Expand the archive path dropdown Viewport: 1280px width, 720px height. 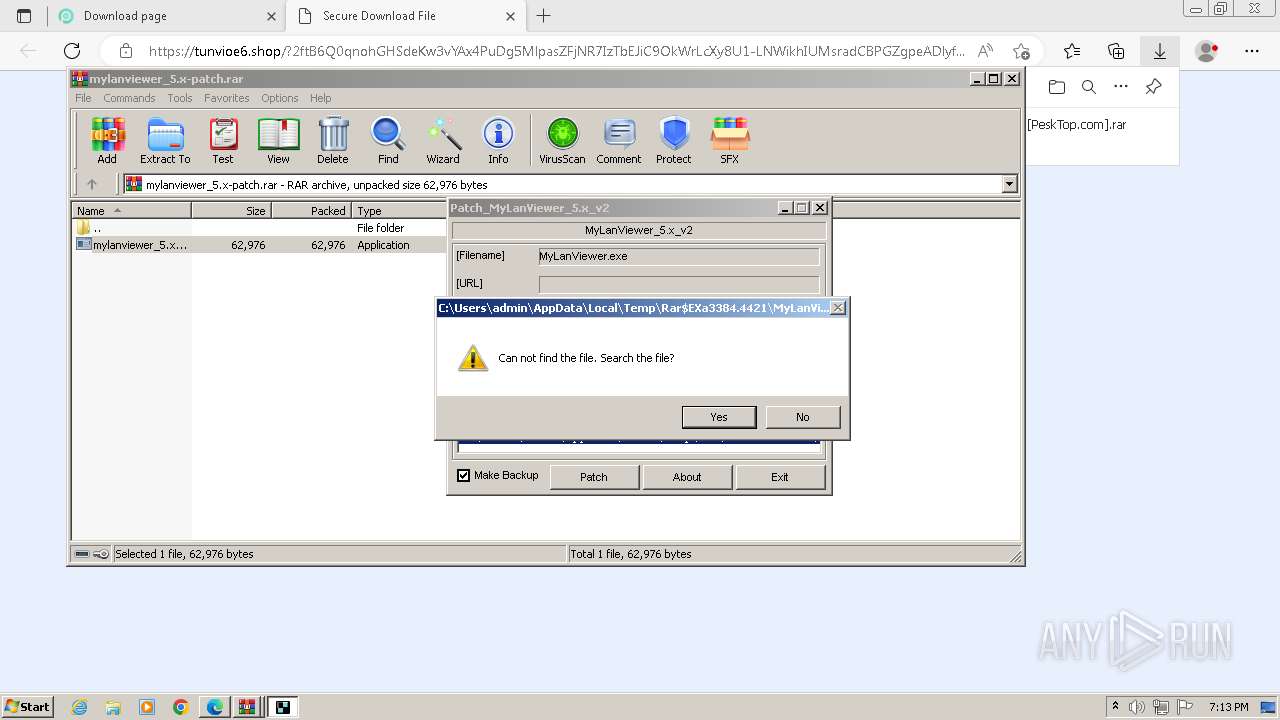[1009, 184]
